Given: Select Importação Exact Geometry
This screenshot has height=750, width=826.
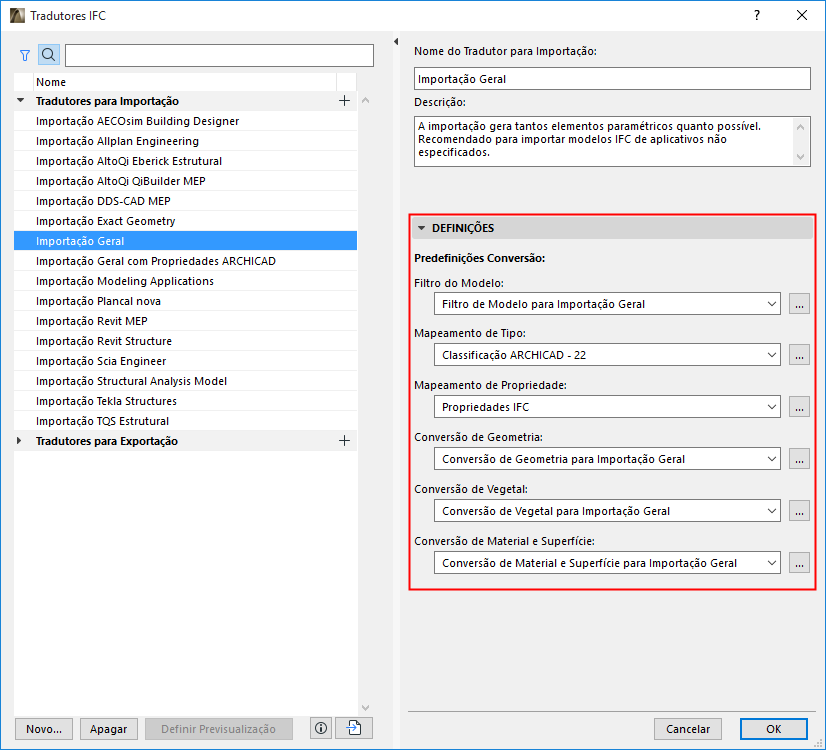Looking at the screenshot, I should (185, 221).
